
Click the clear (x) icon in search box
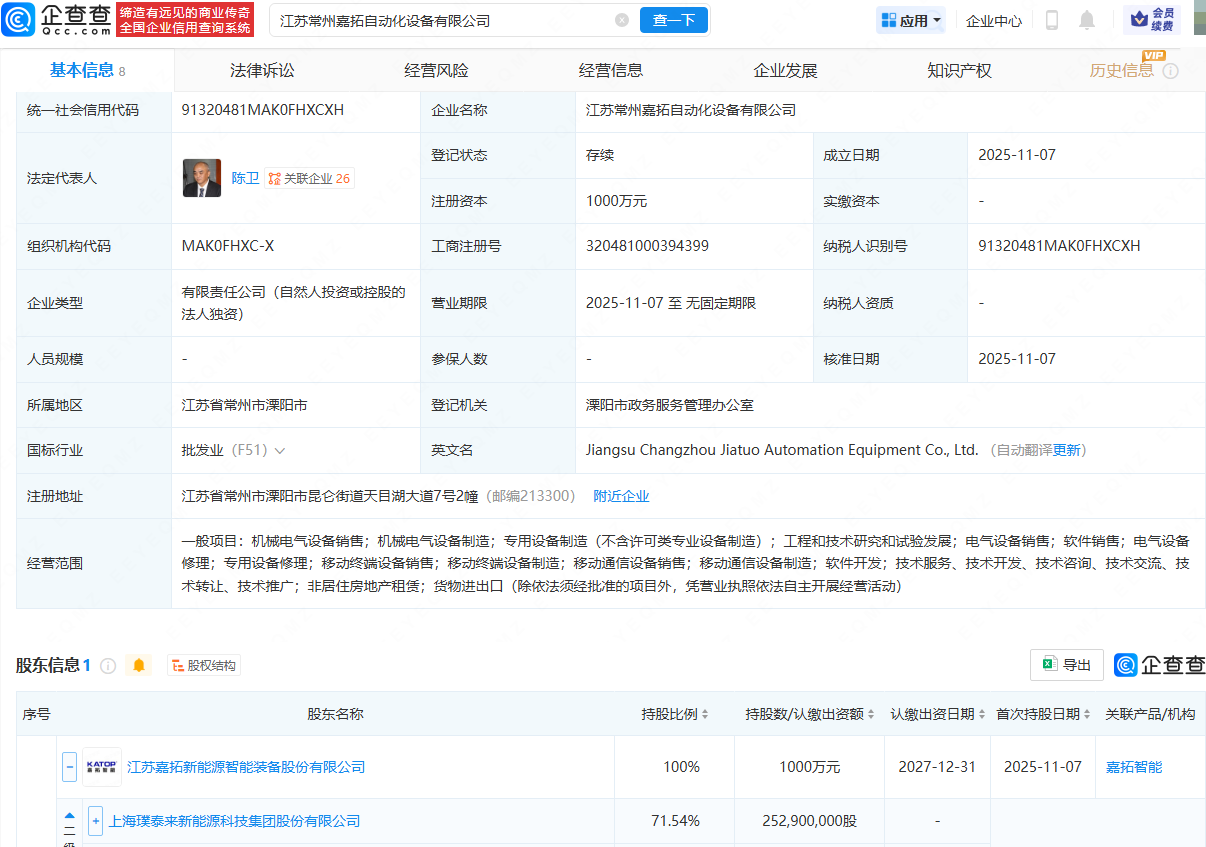[x=622, y=19]
